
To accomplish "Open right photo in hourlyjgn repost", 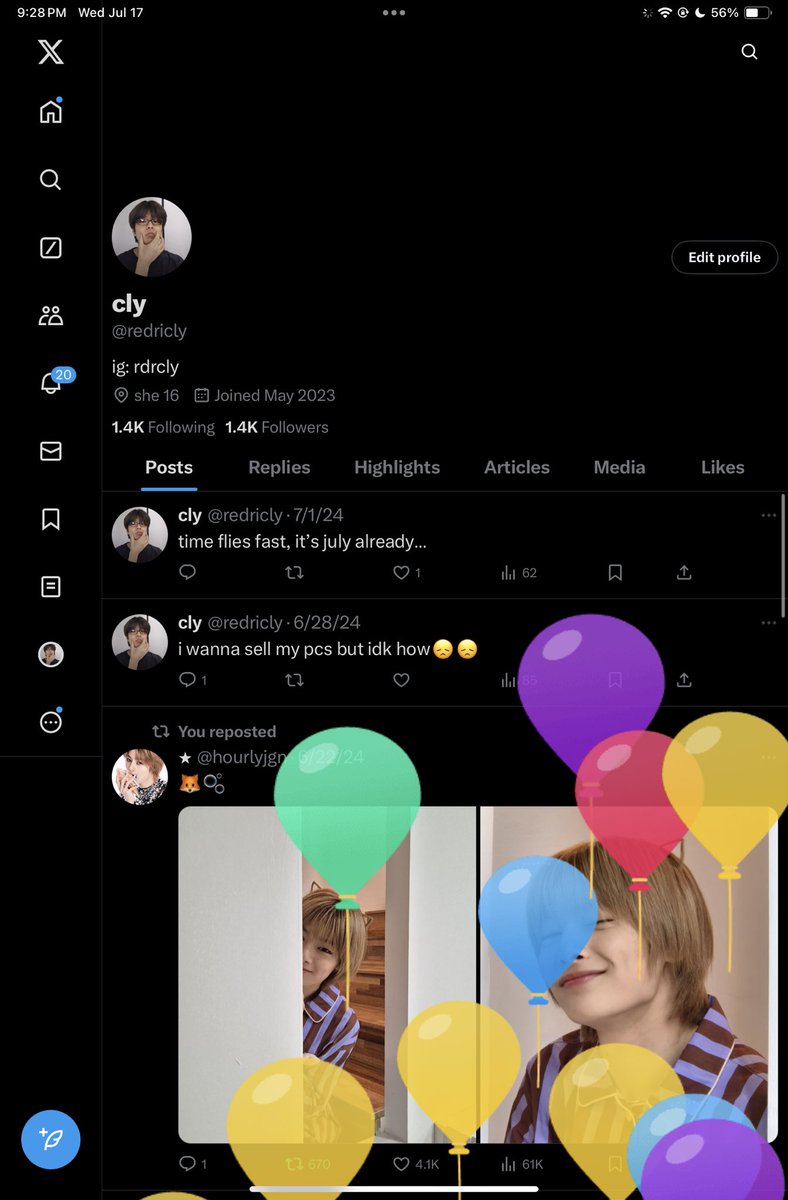I will tap(629, 975).
